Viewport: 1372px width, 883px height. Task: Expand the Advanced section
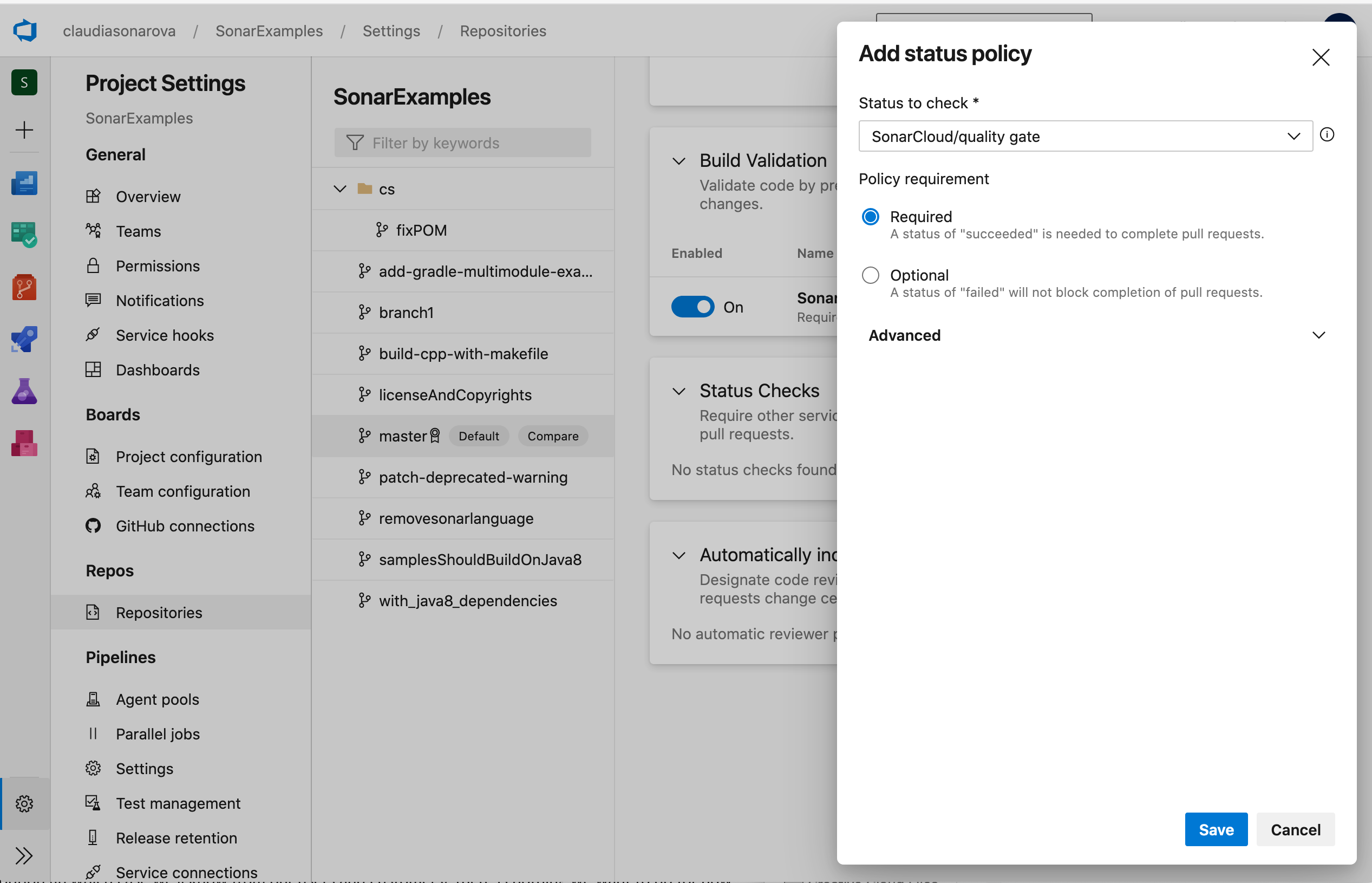pyautogui.click(x=1096, y=335)
